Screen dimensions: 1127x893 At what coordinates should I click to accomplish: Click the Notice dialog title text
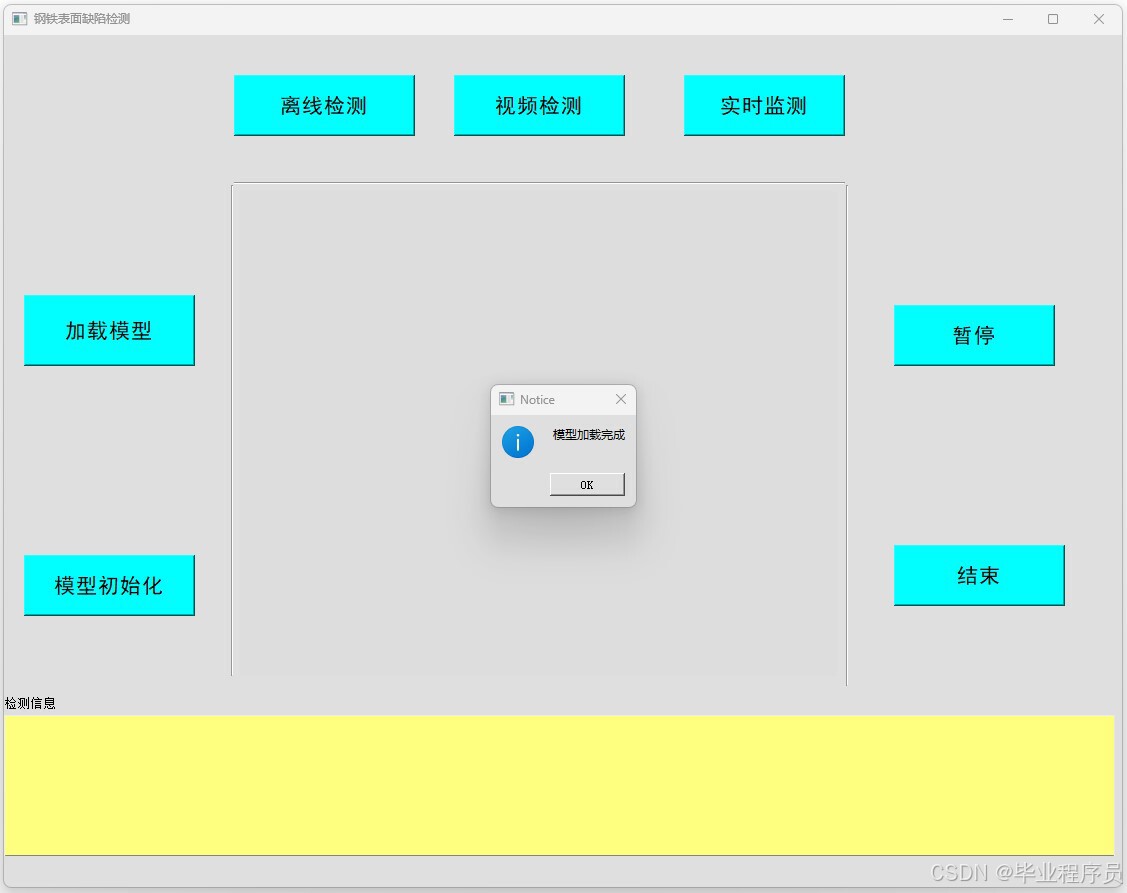click(x=537, y=400)
